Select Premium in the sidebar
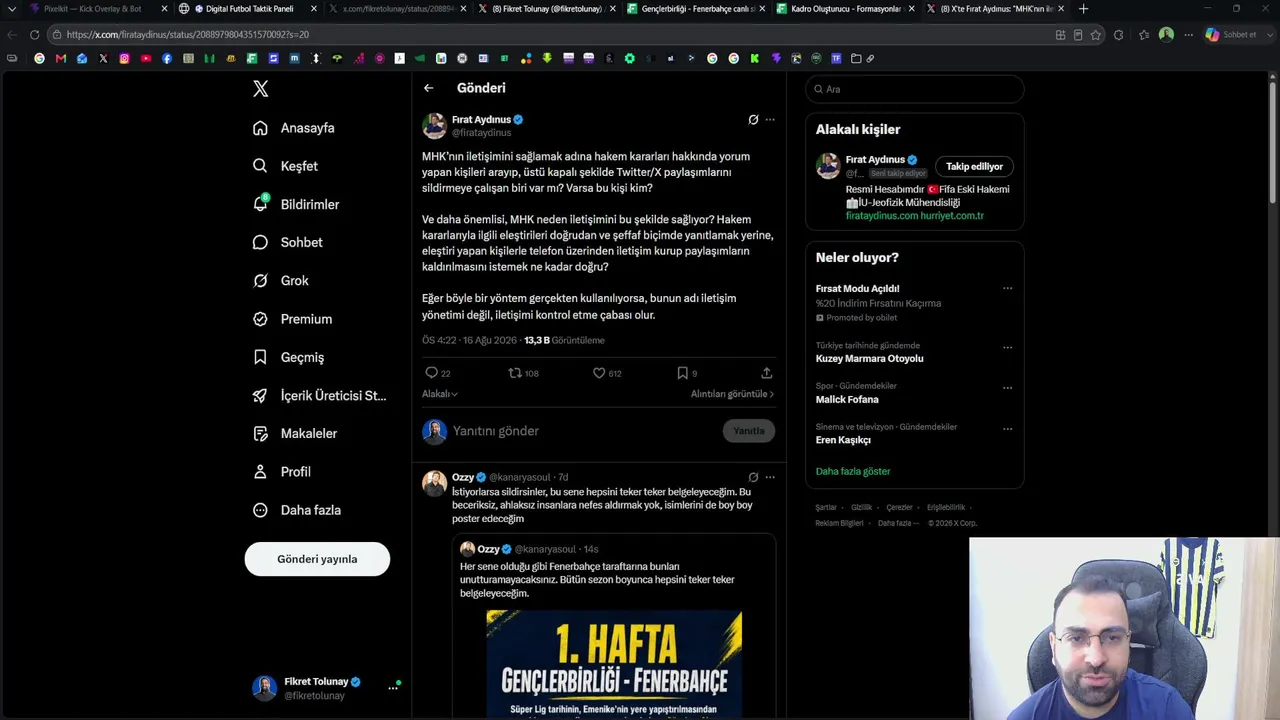 [x=292, y=319]
